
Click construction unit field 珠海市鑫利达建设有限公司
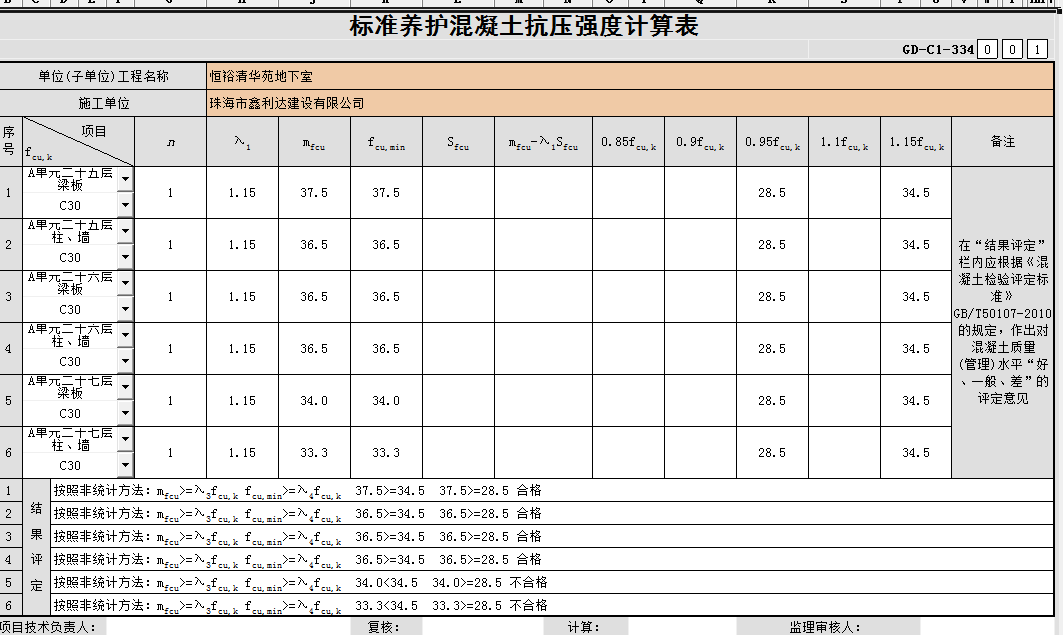(630, 103)
